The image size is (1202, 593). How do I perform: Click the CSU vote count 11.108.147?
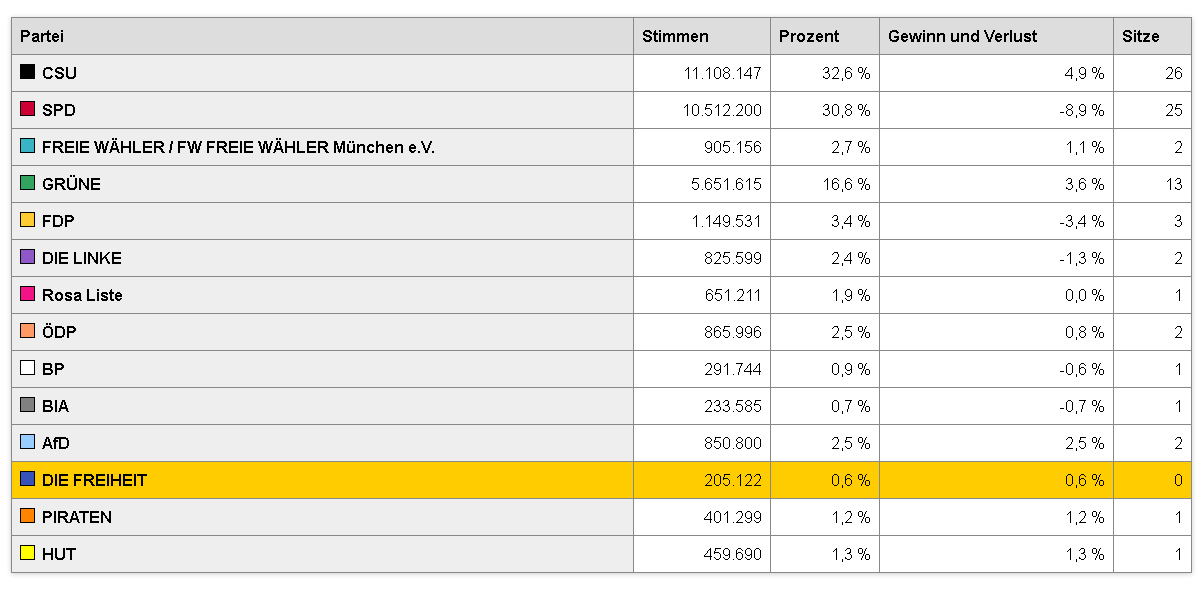point(722,73)
